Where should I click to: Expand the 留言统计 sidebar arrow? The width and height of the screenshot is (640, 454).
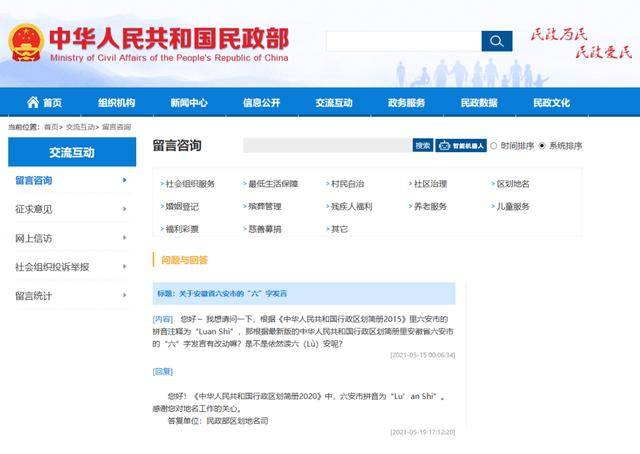(x=124, y=295)
